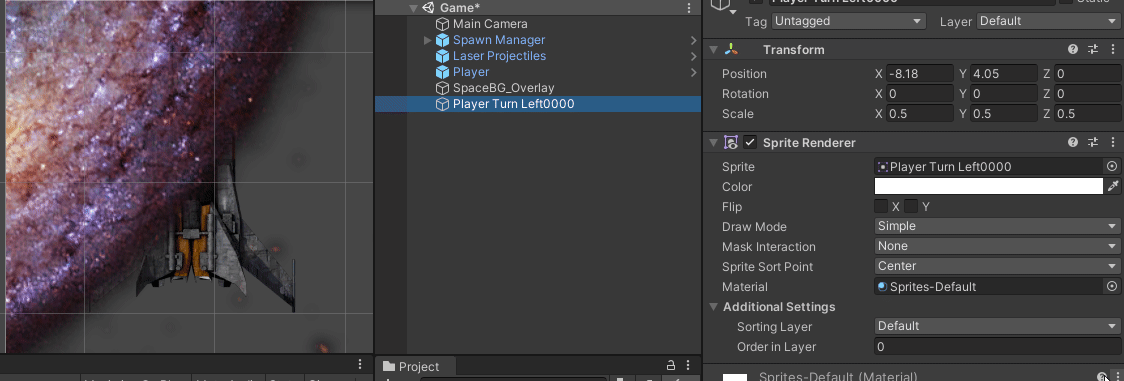Open the Layer dropdown set to Default
This screenshot has height=381, width=1124.
(1047, 21)
